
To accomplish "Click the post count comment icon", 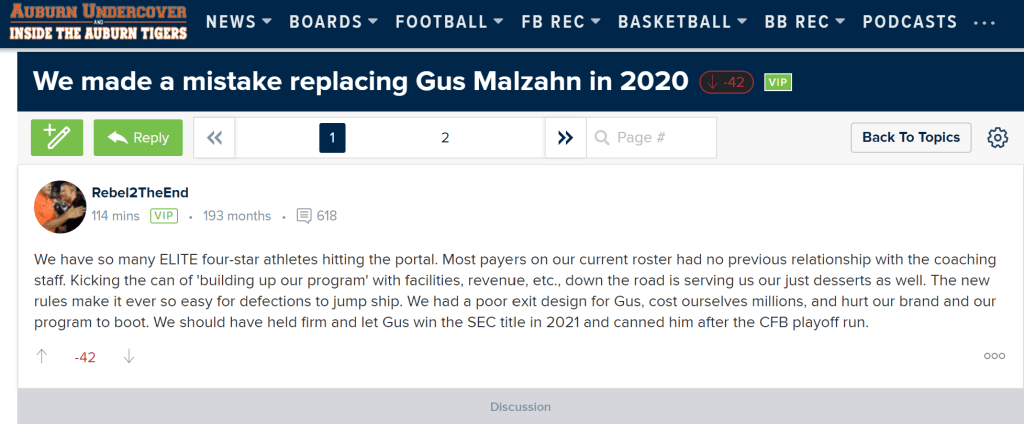I will (x=305, y=215).
